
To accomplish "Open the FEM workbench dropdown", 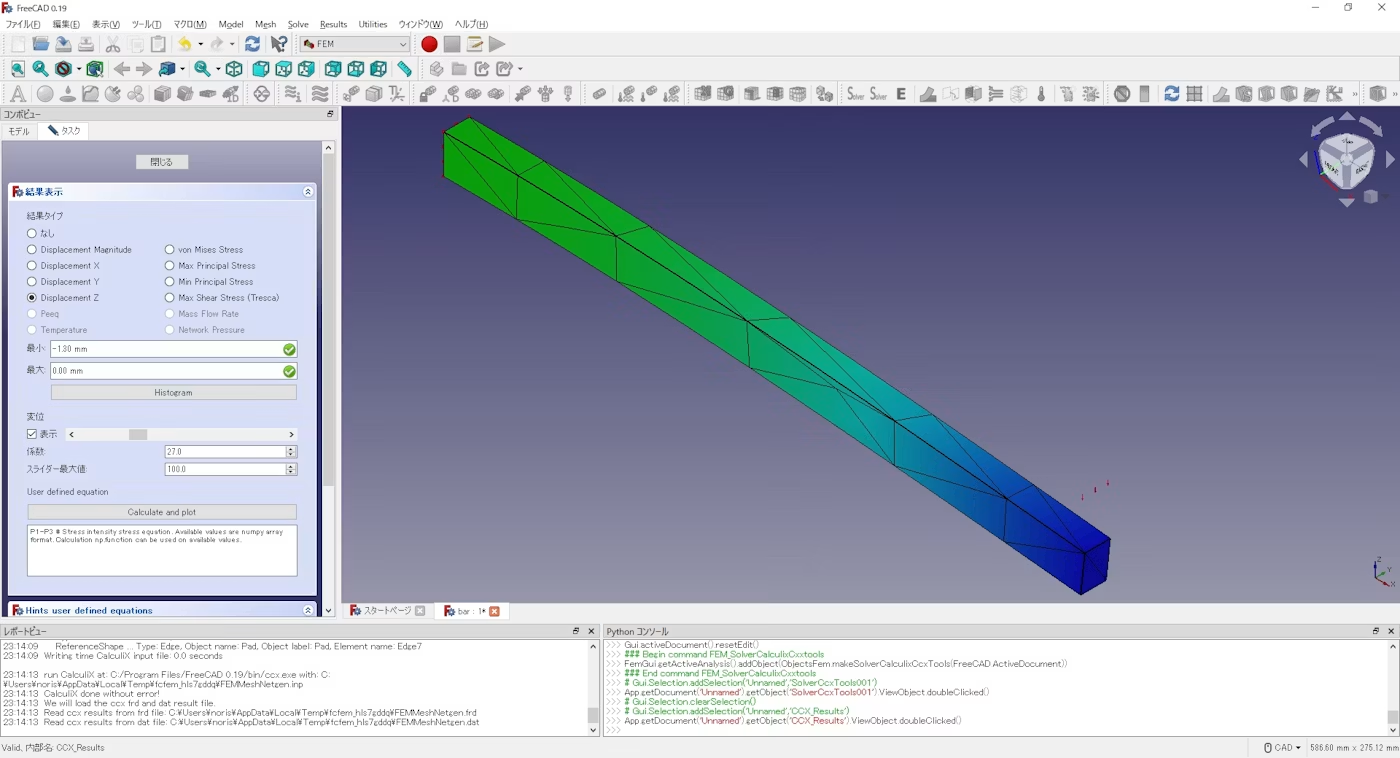I will [x=354, y=44].
